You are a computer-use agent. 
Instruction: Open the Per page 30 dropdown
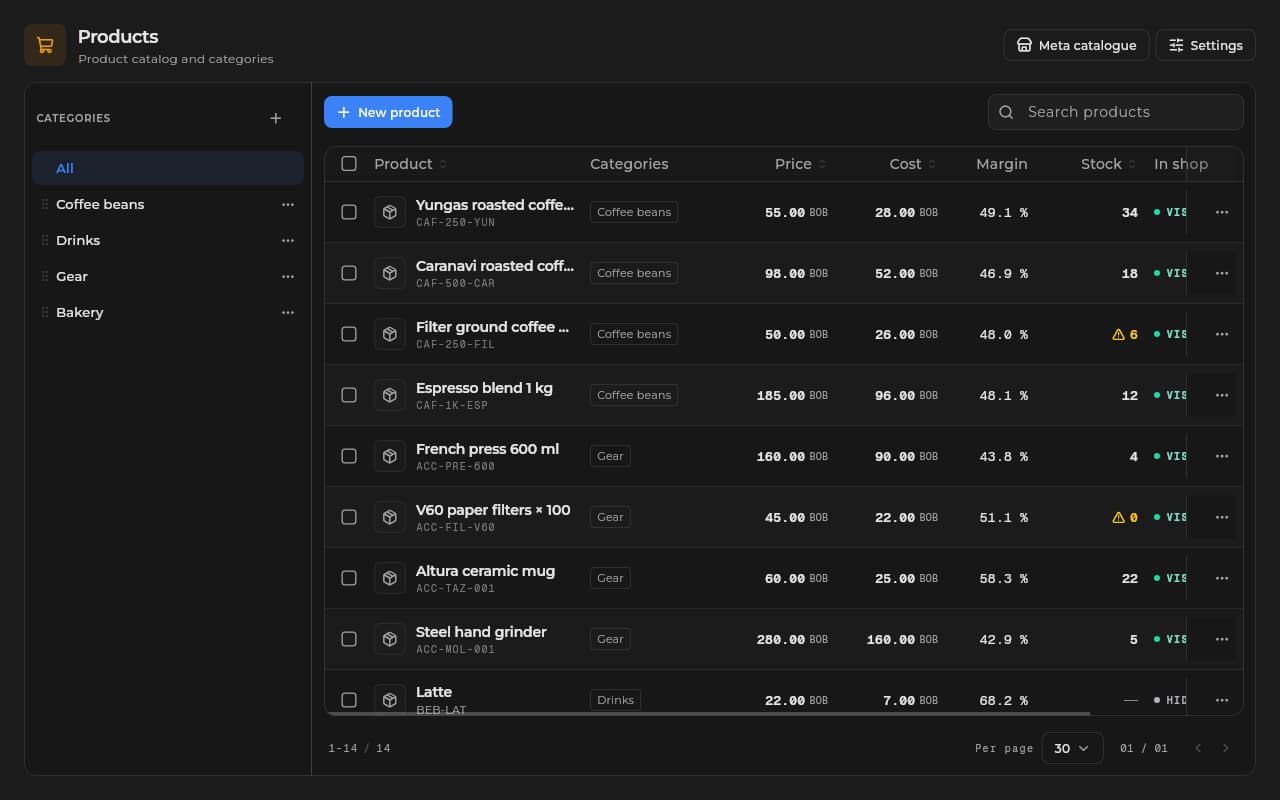pyautogui.click(x=1072, y=748)
